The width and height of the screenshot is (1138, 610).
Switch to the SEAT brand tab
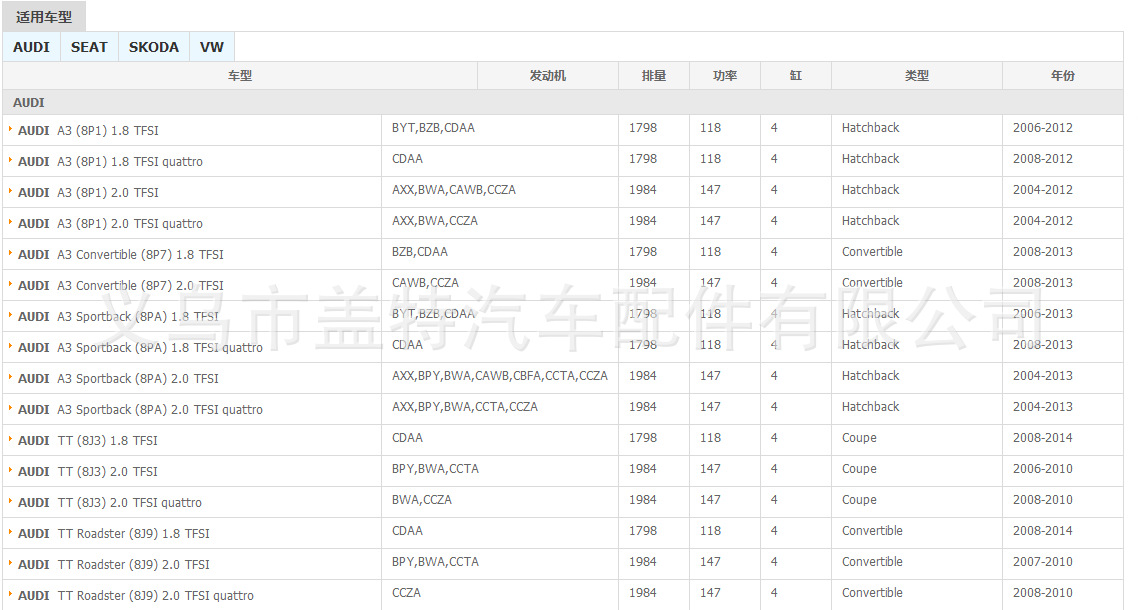click(x=89, y=47)
